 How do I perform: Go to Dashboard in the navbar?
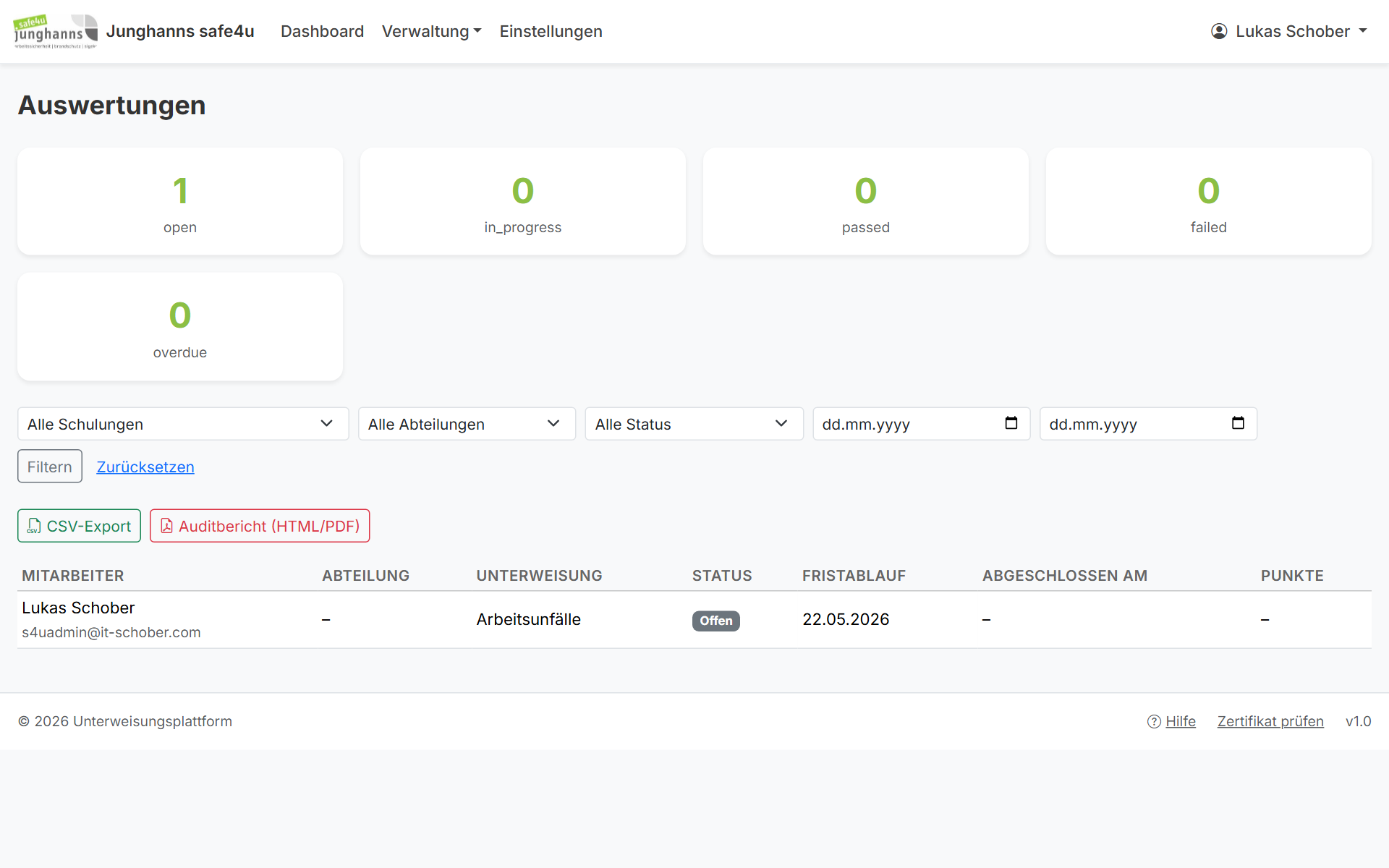tap(322, 31)
